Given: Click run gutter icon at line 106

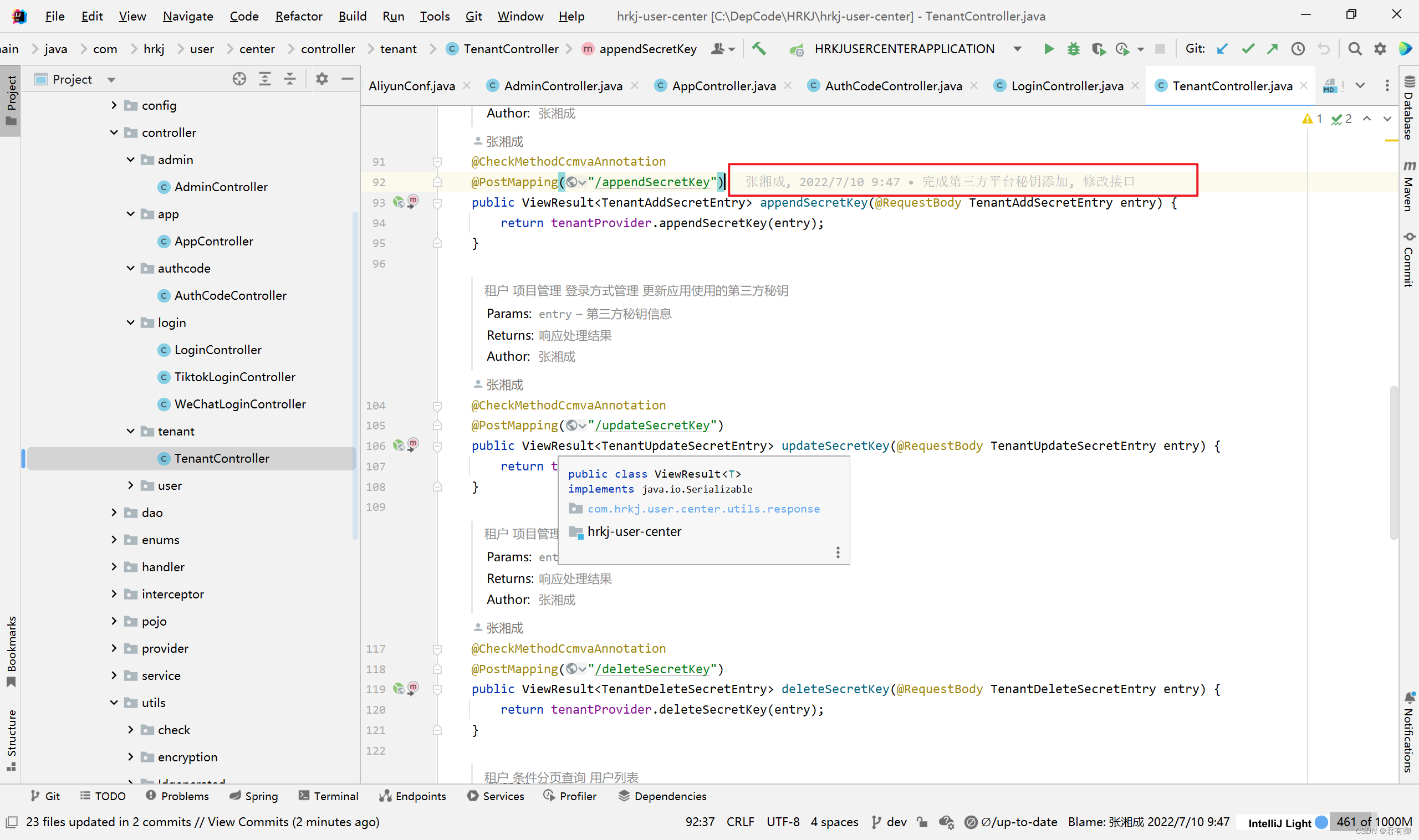Looking at the screenshot, I should [x=399, y=445].
